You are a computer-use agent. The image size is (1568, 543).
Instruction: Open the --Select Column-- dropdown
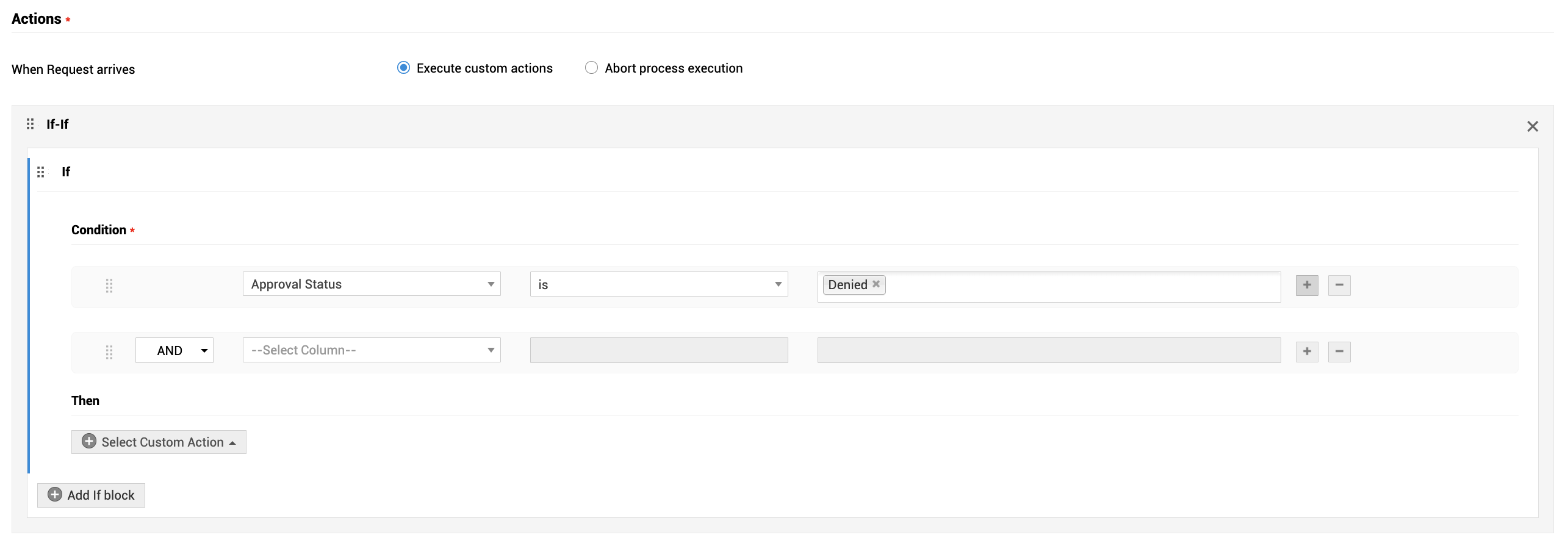(x=372, y=350)
